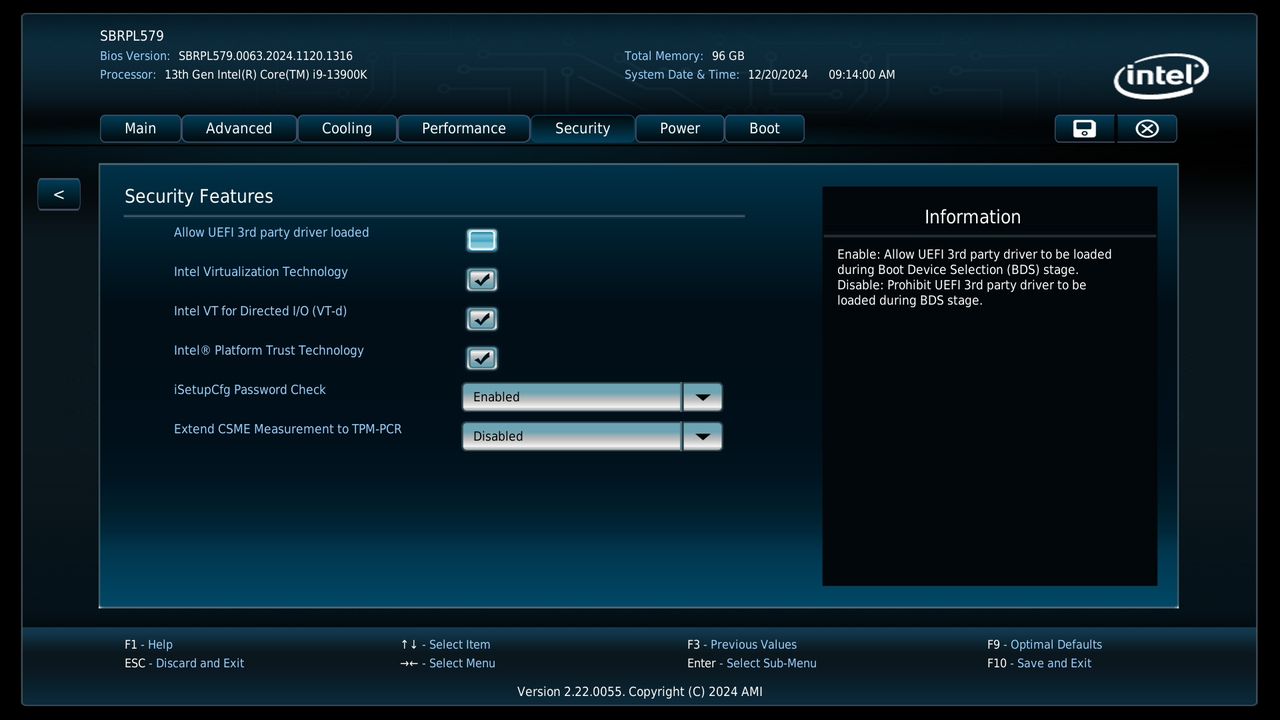This screenshot has height=720, width=1280.
Task: Go to the Cooling tab
Action: tap(347, 128)
